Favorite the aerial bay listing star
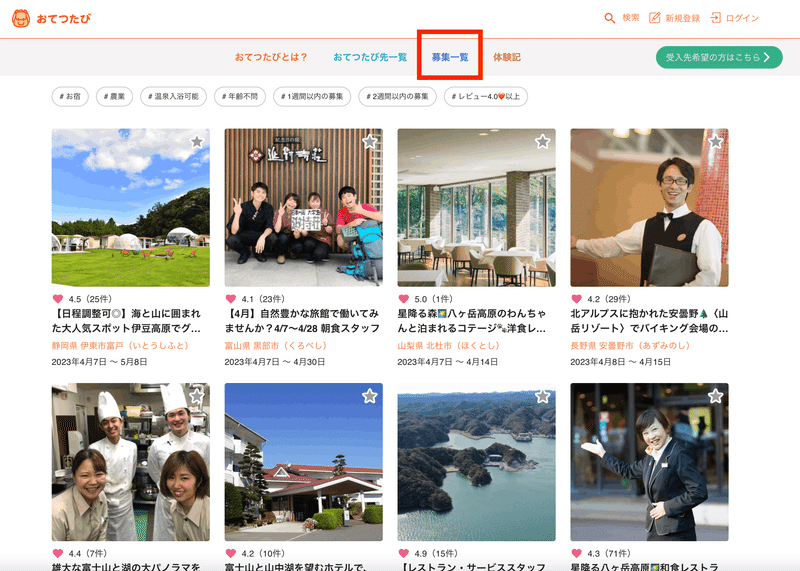The height and width of the screenshot is (571, 800). [x=543, y=396]
